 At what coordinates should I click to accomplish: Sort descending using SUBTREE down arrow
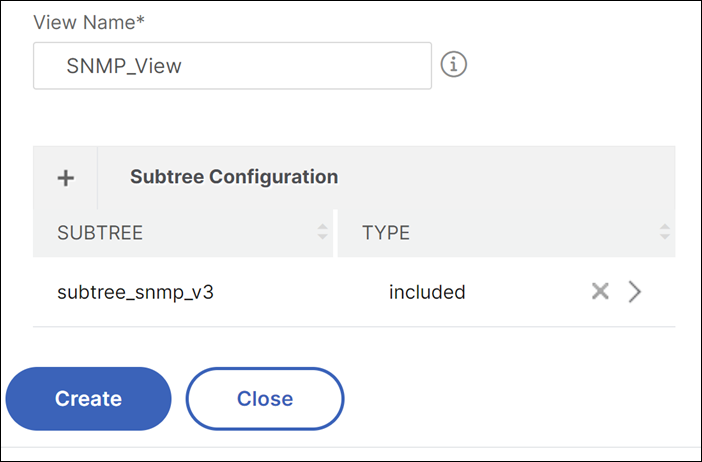pos(322,236)
